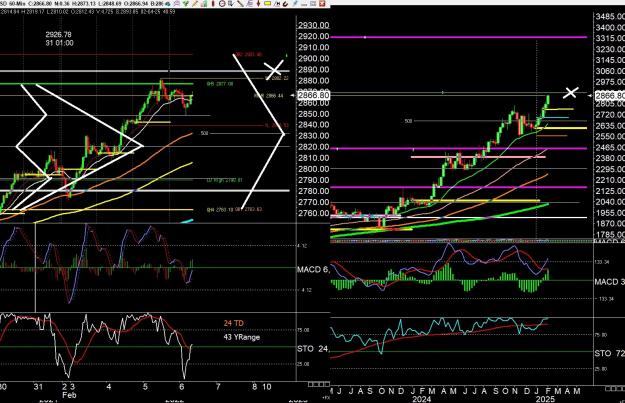The image size is (625, 403).
Task: Click the 'STO 72' label on right chart
Action: tap(609, 354)
